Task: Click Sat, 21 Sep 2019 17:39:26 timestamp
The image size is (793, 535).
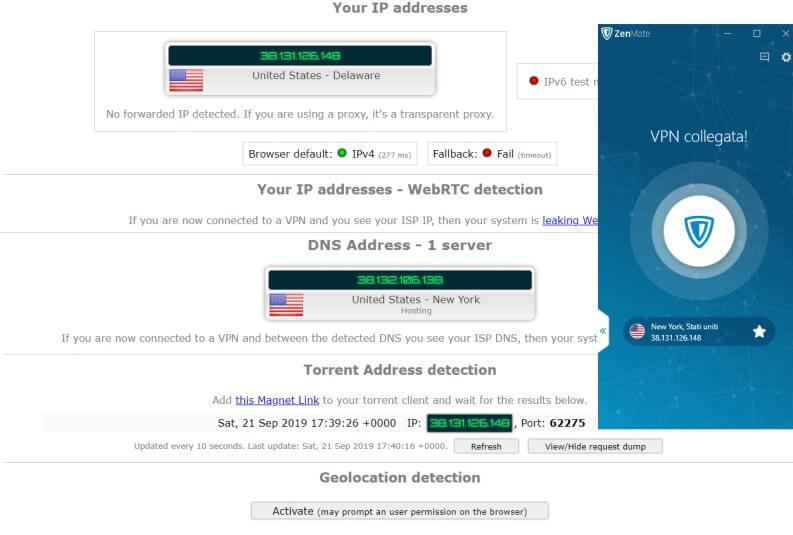Action: pyautogui.click(x=307, y=423)
